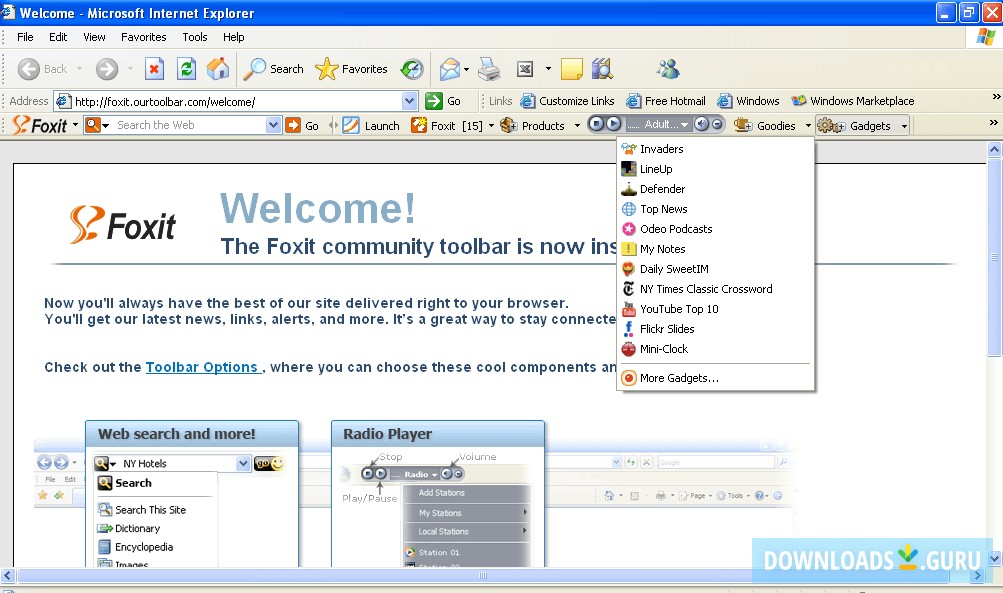The image size is (1003, 593).
Task: Open the Mini-Clock gadget
Action: point(662,349)
